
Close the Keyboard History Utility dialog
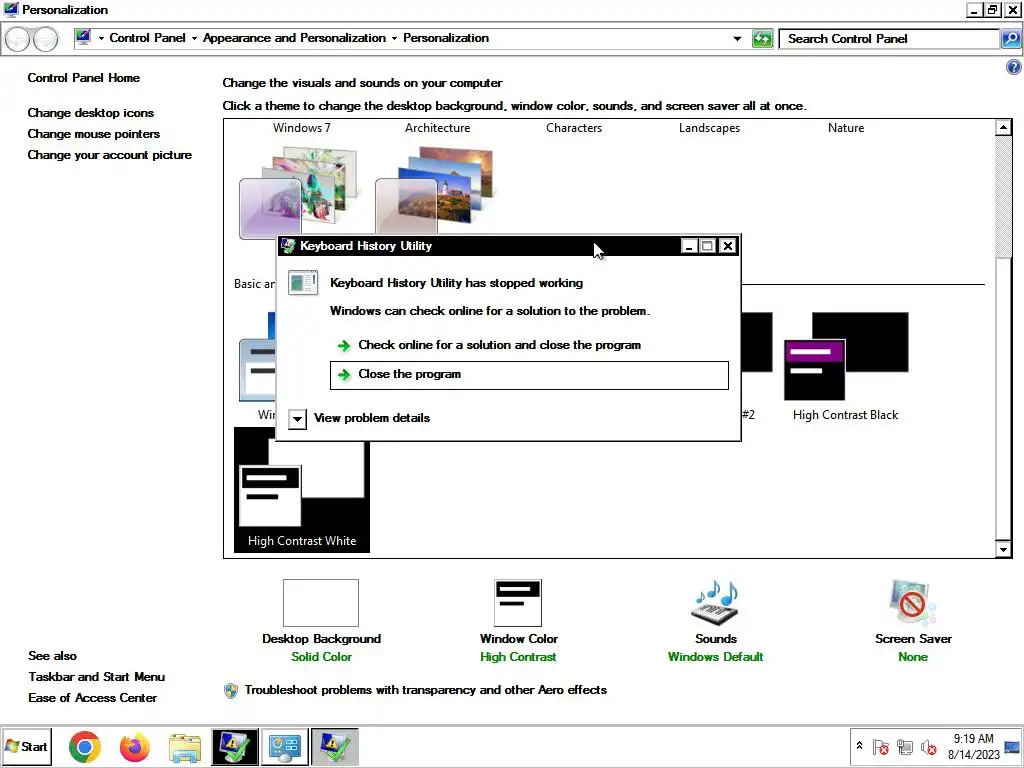click(x=728, y=246)
